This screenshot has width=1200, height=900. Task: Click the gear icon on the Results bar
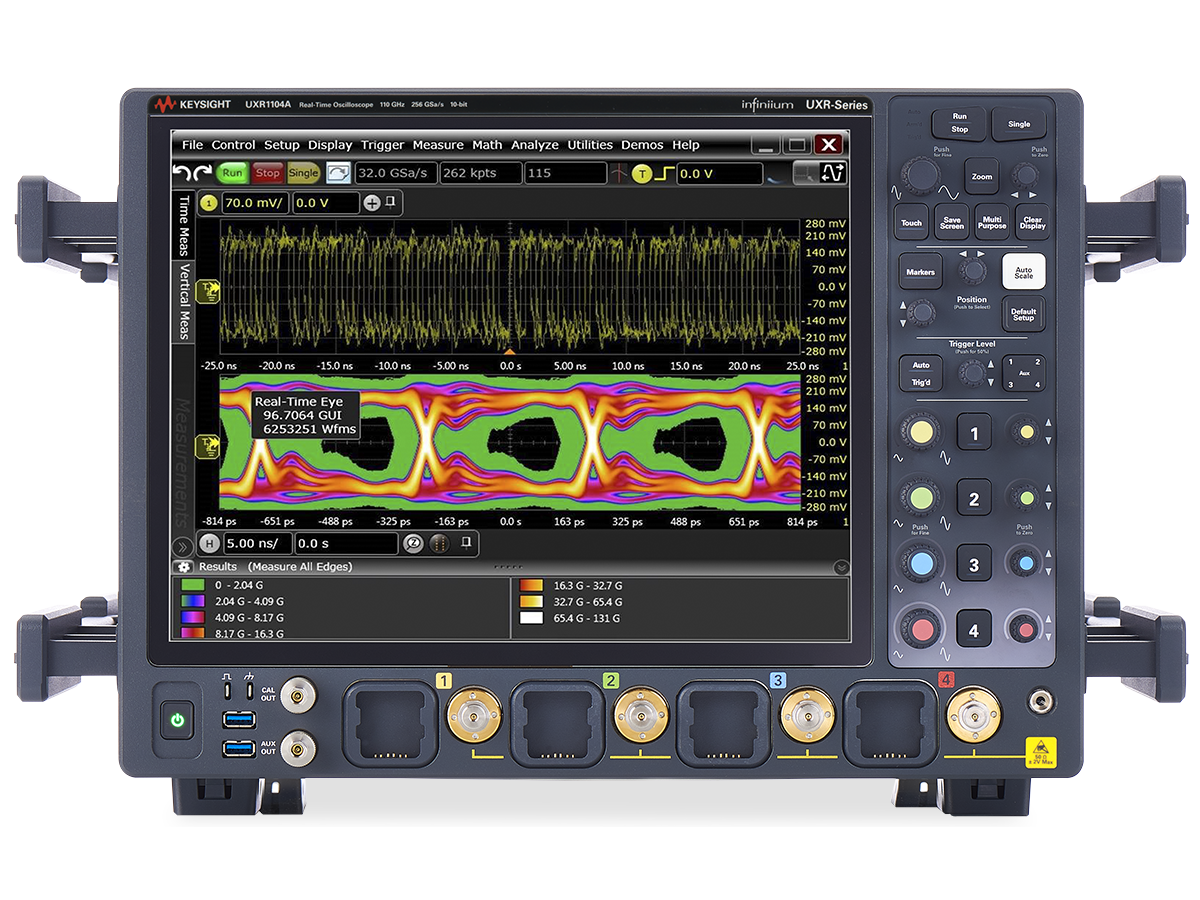pos(185,566)
